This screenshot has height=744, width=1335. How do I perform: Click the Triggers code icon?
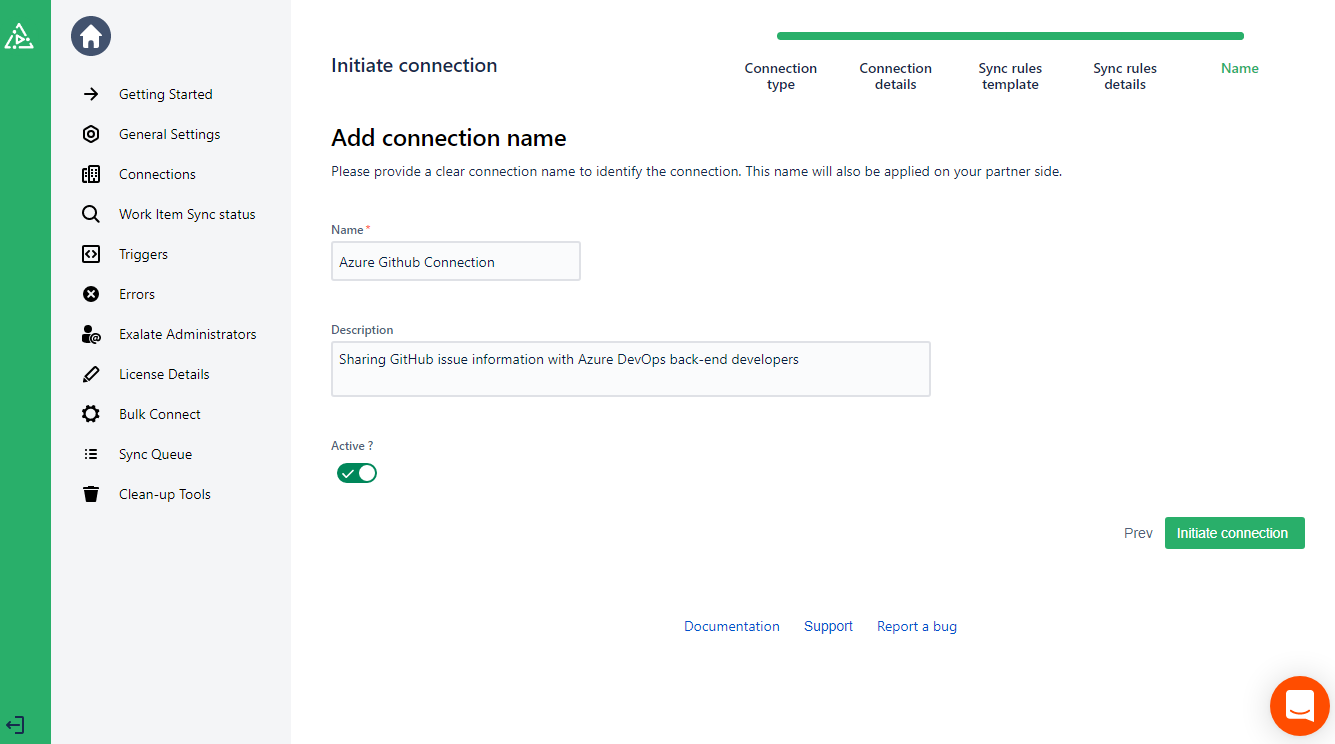point(91,254)
